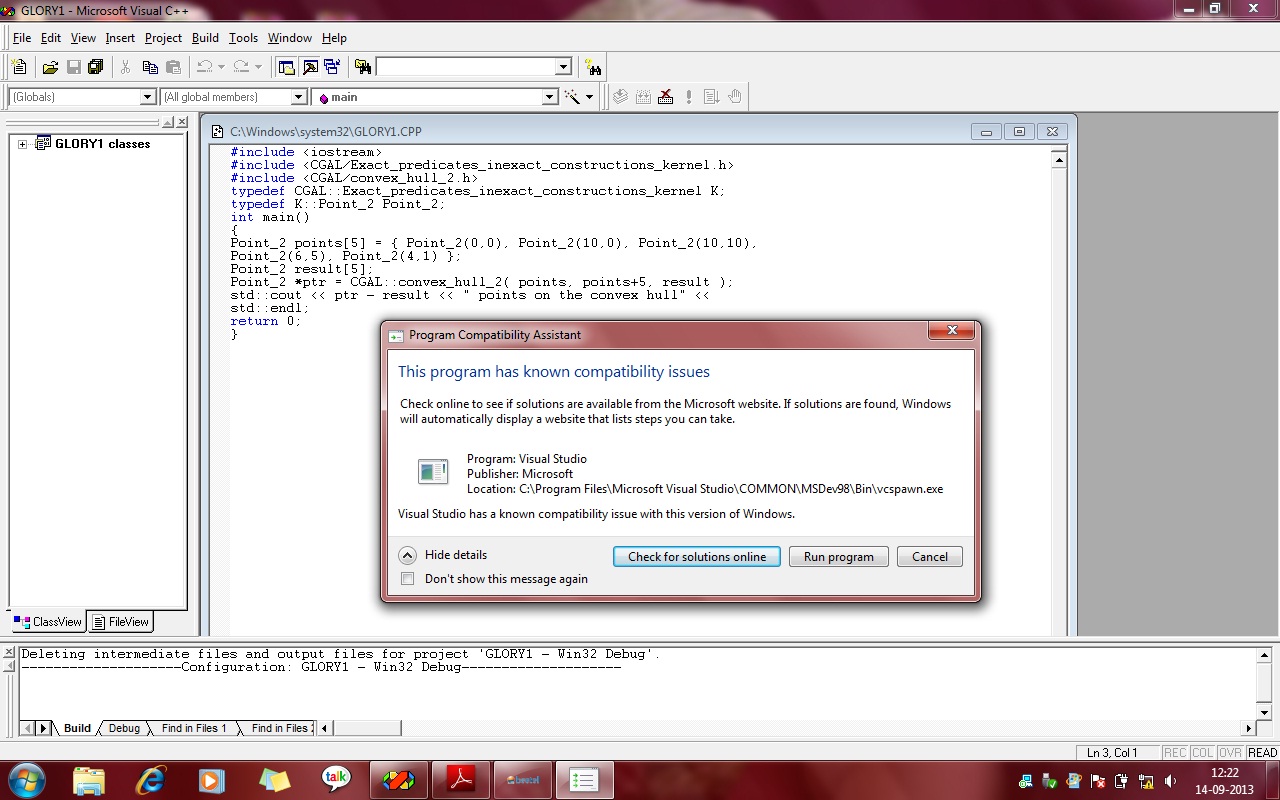Image resolution: width=1280 pixels, height=800 pixels.
Task: Open Windows Media Player from taskbar
Action: tap(212, 779)
